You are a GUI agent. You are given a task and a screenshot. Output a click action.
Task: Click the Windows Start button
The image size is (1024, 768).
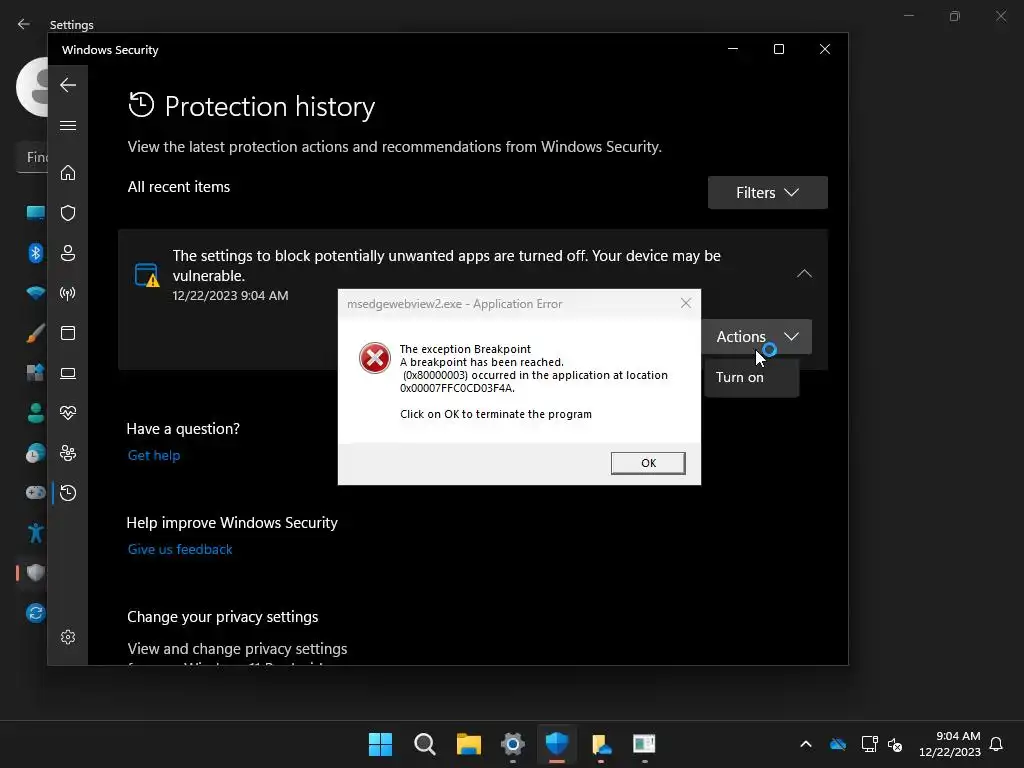coord(380,744)
